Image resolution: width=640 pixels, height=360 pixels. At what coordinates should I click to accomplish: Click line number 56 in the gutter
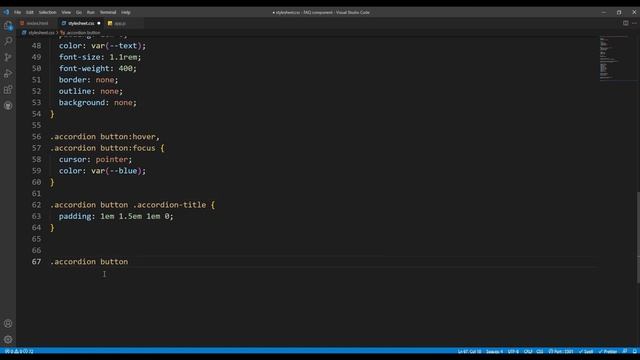click(x=36, y=137)
